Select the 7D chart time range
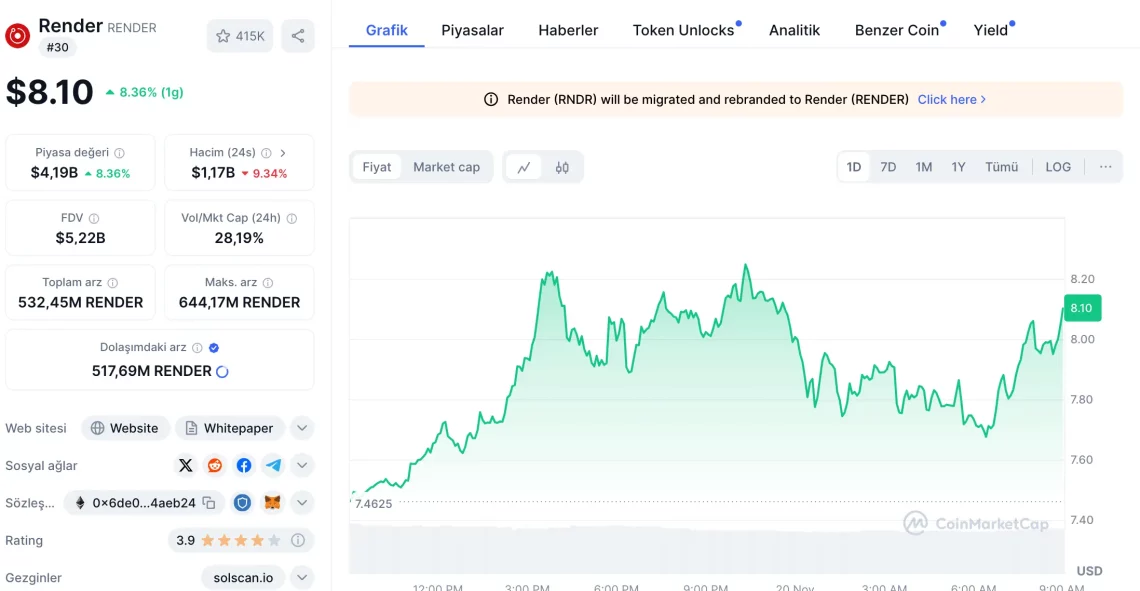The height and width of the screenshot is (591, 1140). (887, 167)
